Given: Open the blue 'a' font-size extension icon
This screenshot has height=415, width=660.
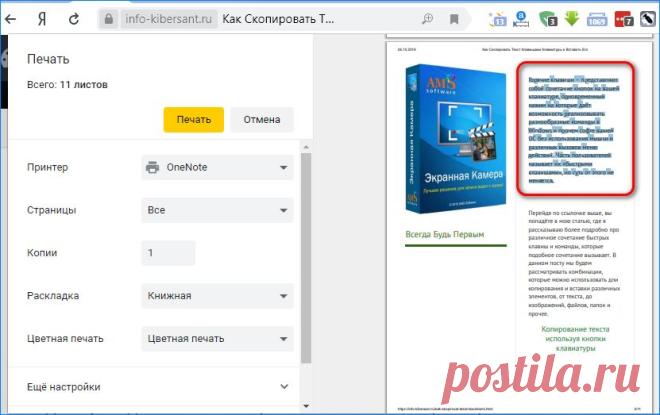Looking at the screenshot, I should [x=521, y=19].
